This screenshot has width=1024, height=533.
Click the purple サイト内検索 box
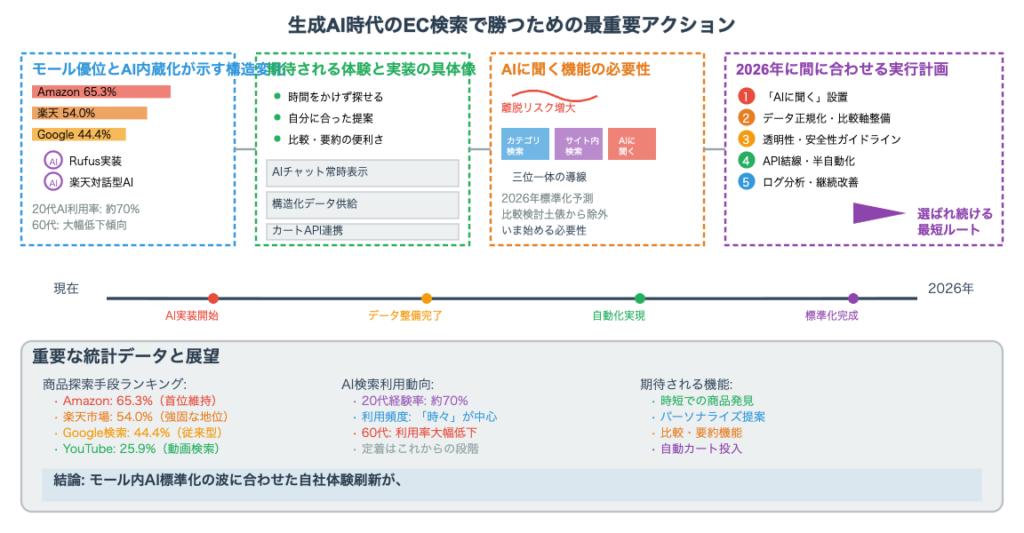578,144
